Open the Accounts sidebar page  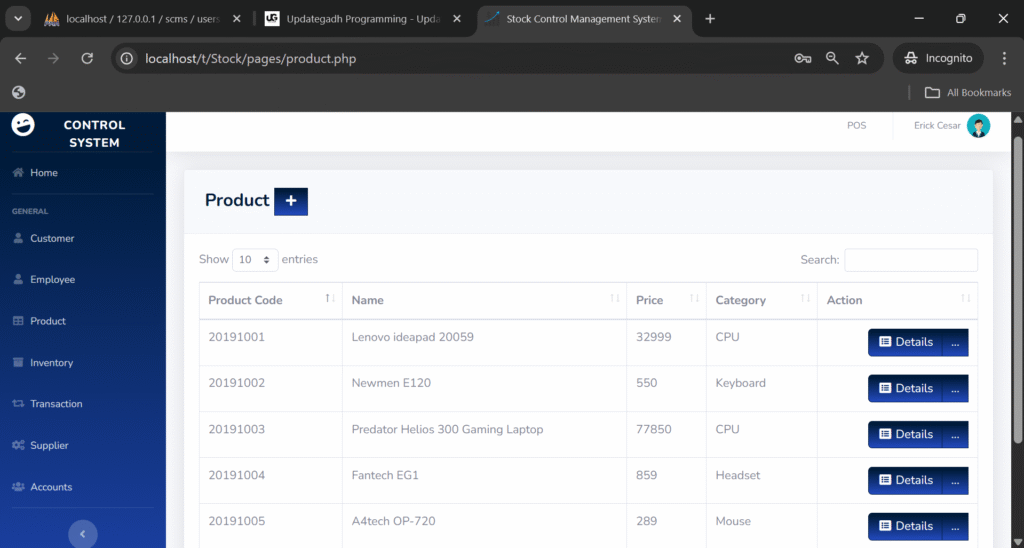tap(51, 487)
